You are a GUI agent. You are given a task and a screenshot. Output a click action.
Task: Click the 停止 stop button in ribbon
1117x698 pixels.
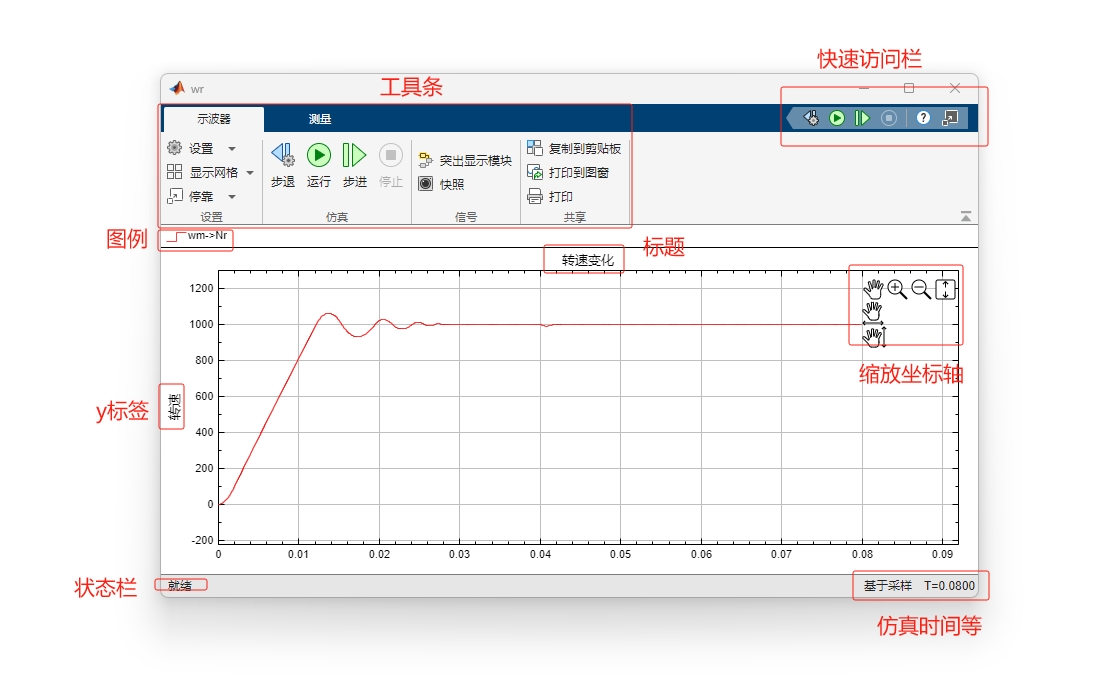coord(390,165)
